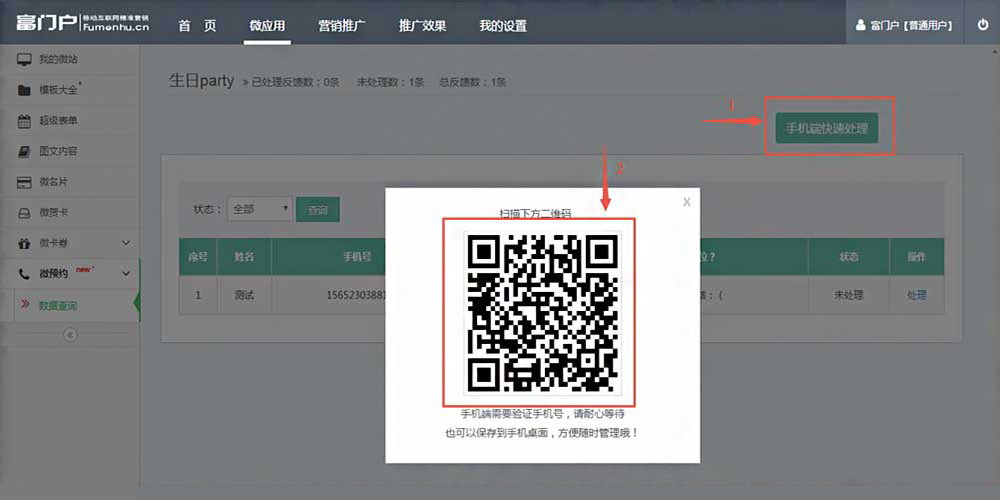Click the 处理 link in row 1

pyautogui.click(x=916, y=295)
